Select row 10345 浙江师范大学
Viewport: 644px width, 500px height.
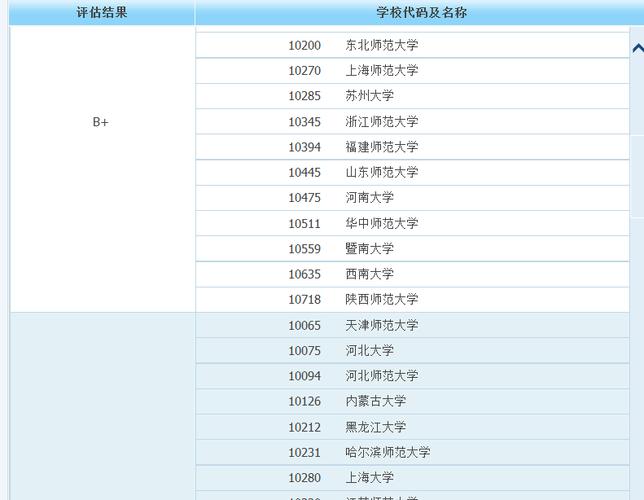point(412,122)
